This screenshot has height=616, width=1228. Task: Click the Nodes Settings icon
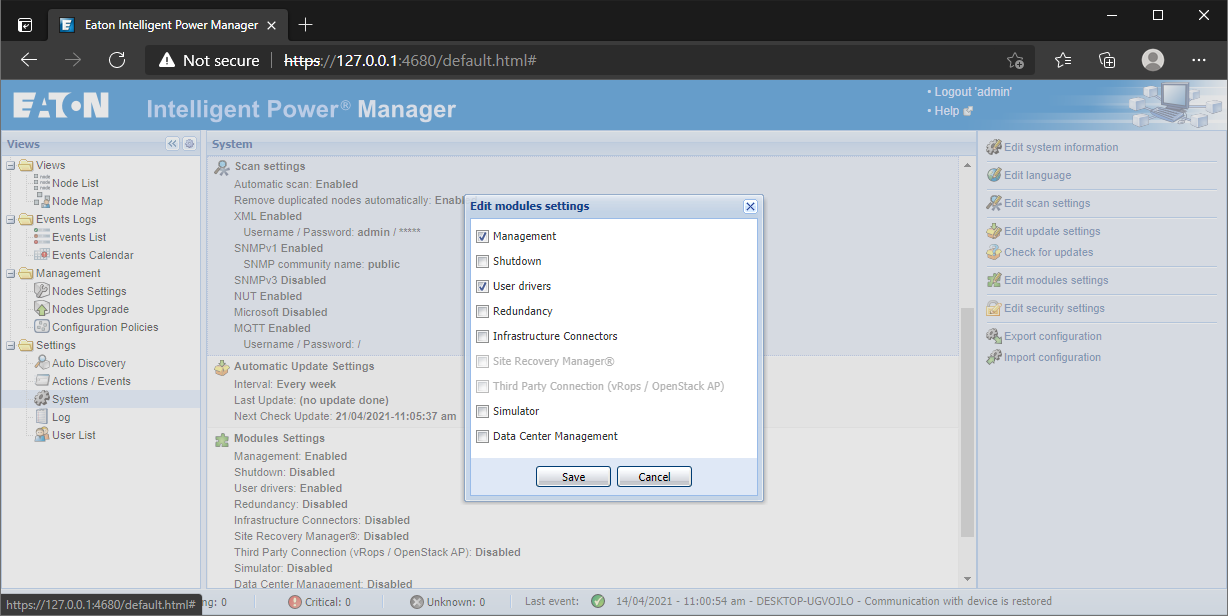pos(42,291)
